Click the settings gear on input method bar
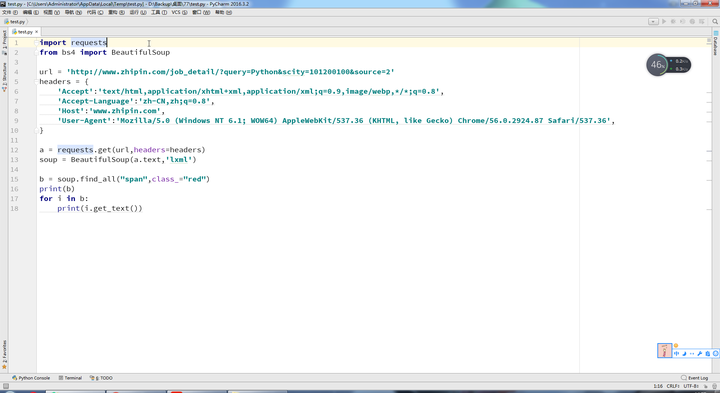720x393 pixels. (x=715, y=354)
